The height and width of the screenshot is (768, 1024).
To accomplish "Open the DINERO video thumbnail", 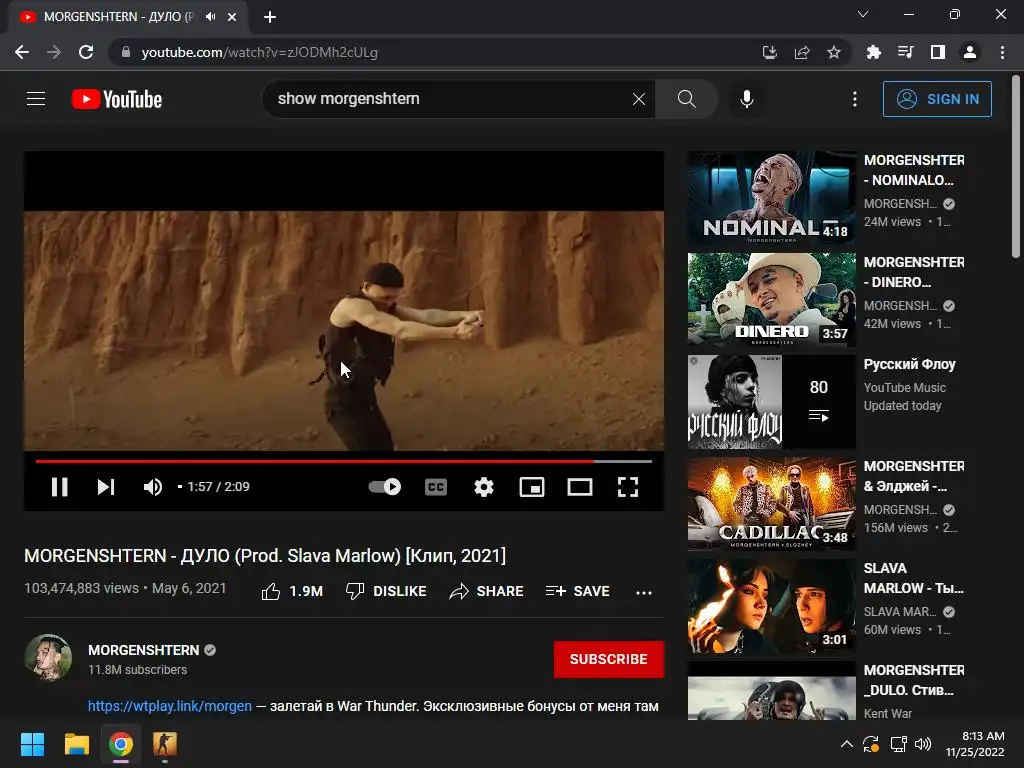I will (x=772, y=300).
